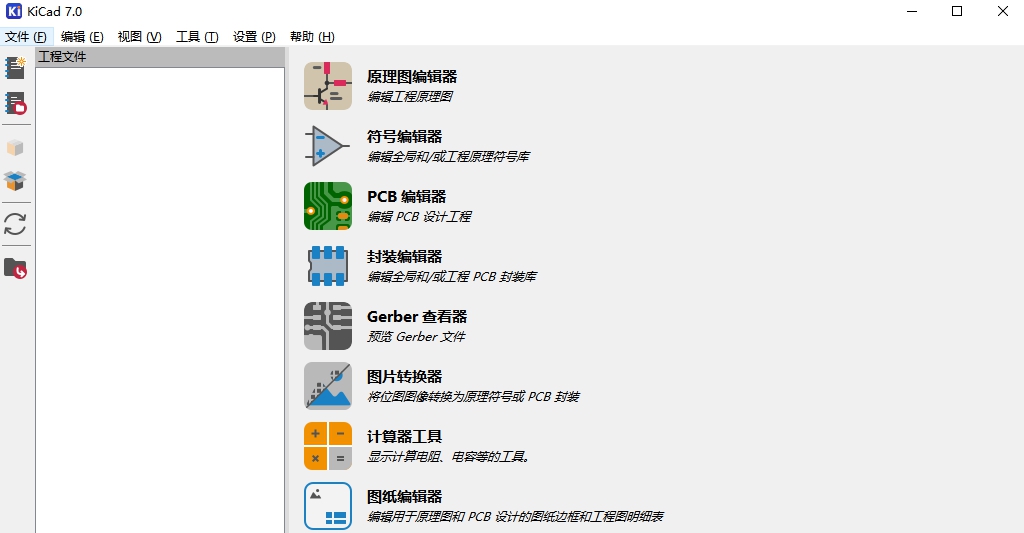Click the 原理图编辑器 title text

click(412, 76)
